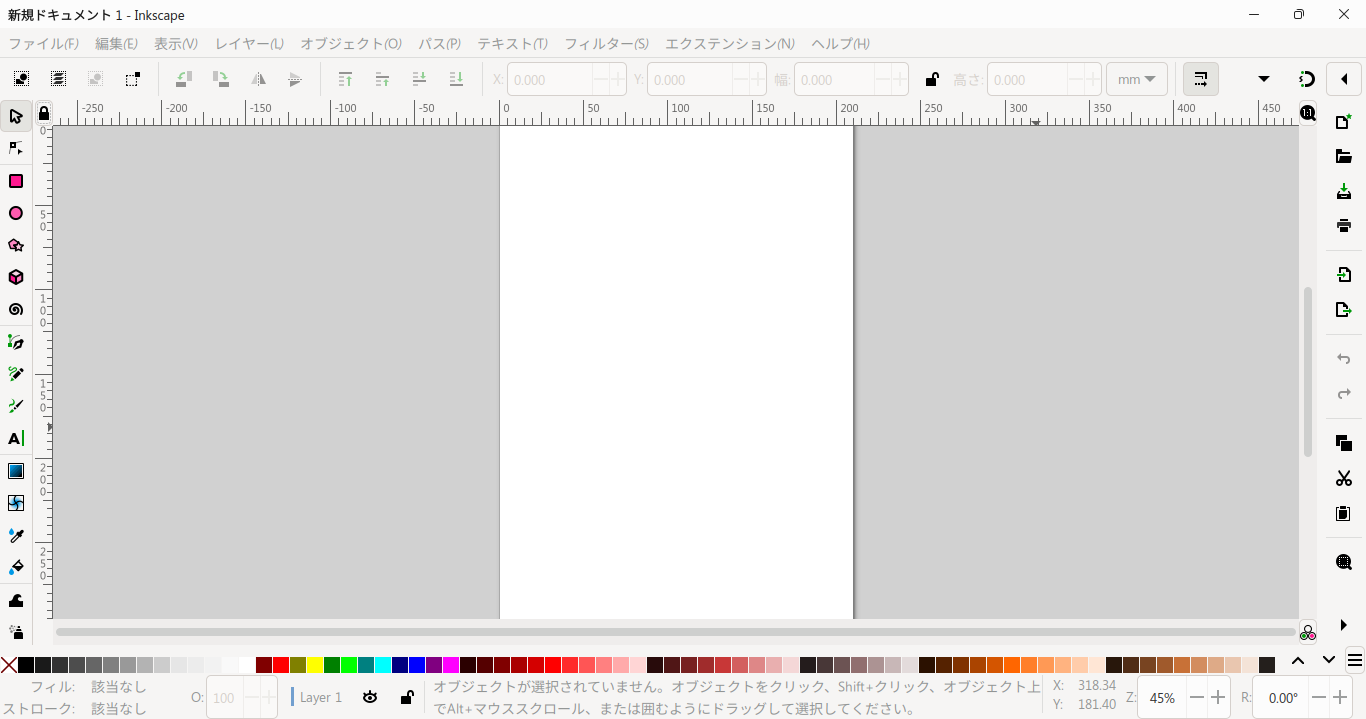
Task: Select the Text tool
Action: [16, 438]
